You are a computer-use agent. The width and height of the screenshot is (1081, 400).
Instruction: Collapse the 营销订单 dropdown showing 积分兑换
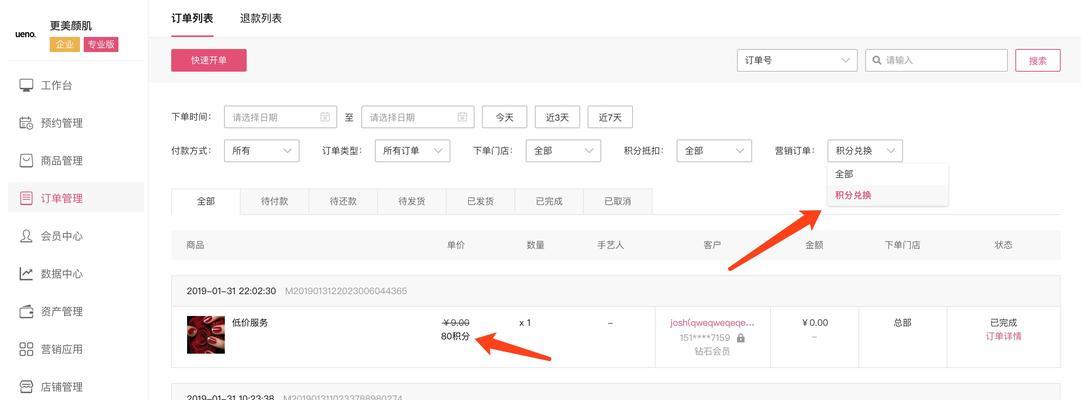tap(865, 151)
